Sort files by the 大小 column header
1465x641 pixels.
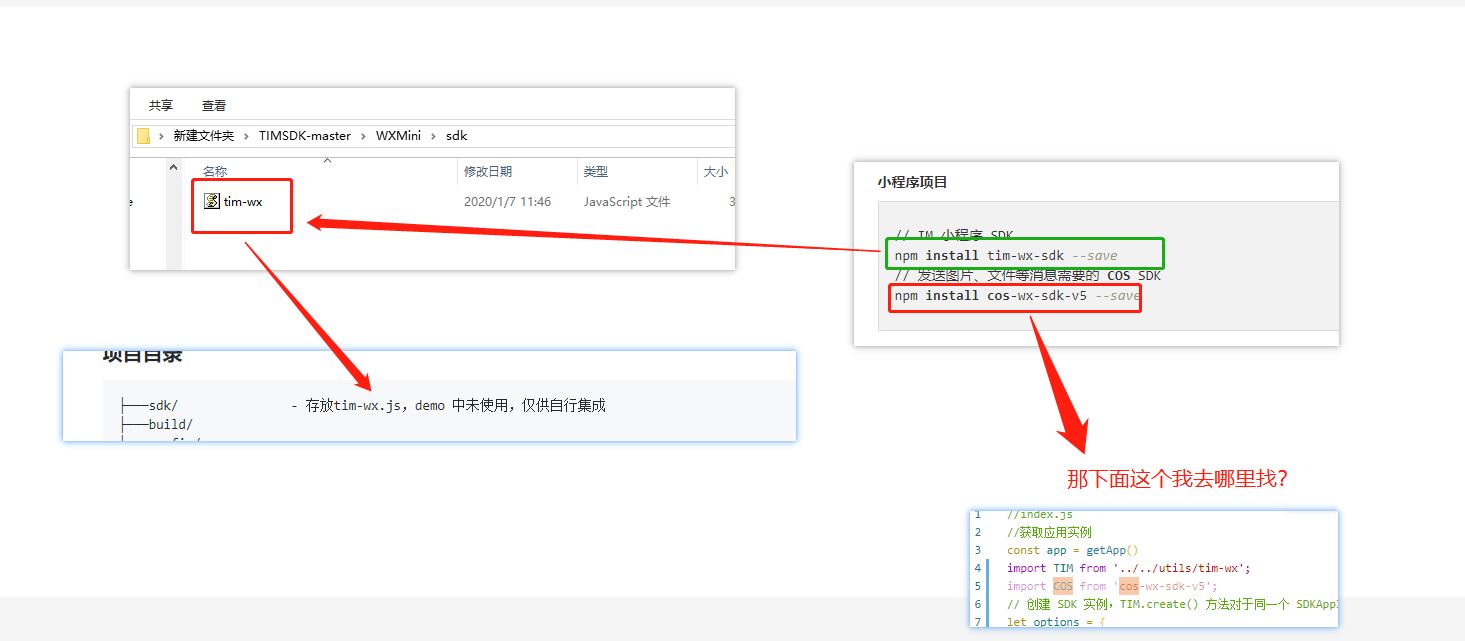[716, 172]
